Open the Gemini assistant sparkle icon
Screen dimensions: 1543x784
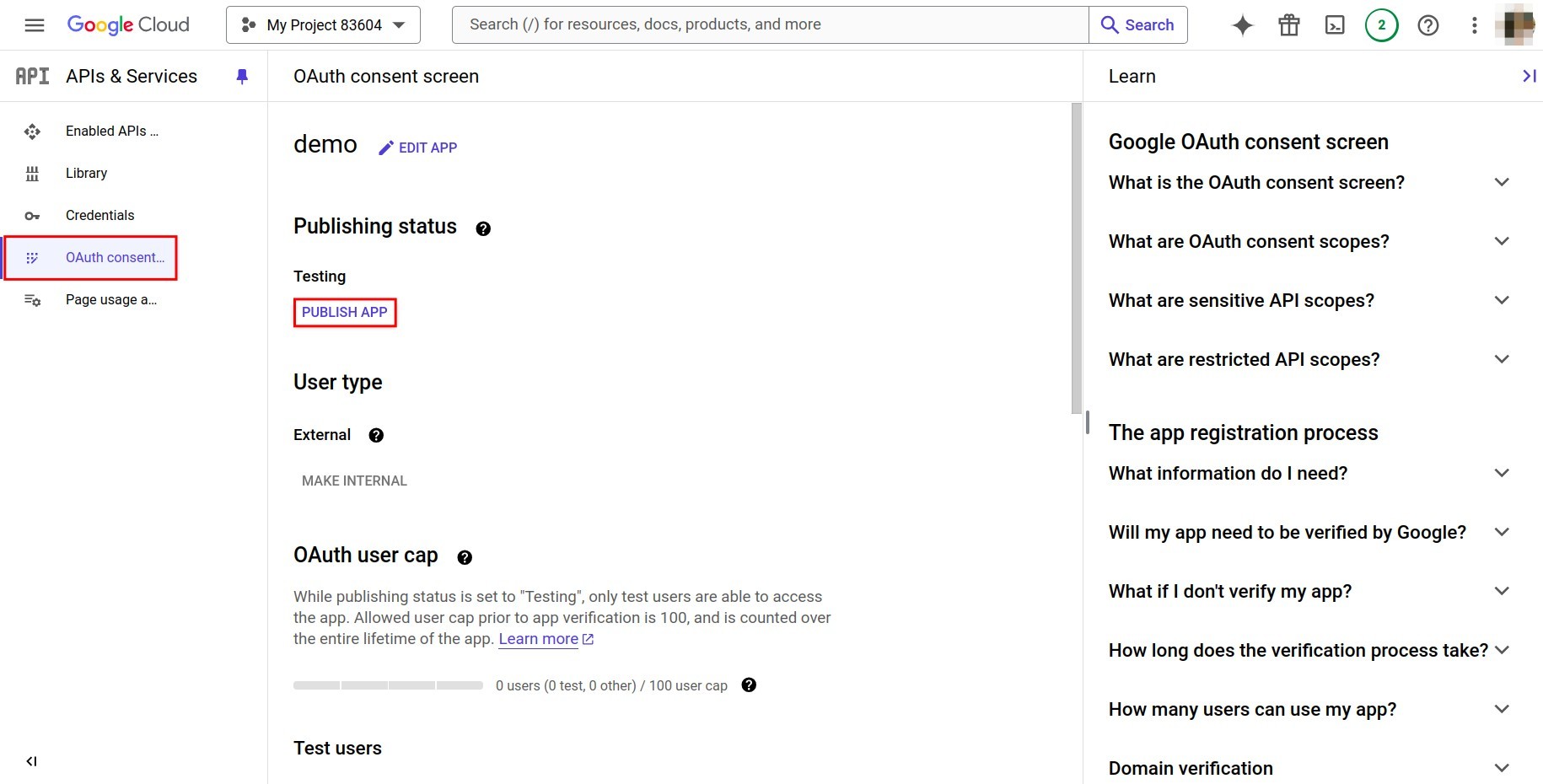1242,25
